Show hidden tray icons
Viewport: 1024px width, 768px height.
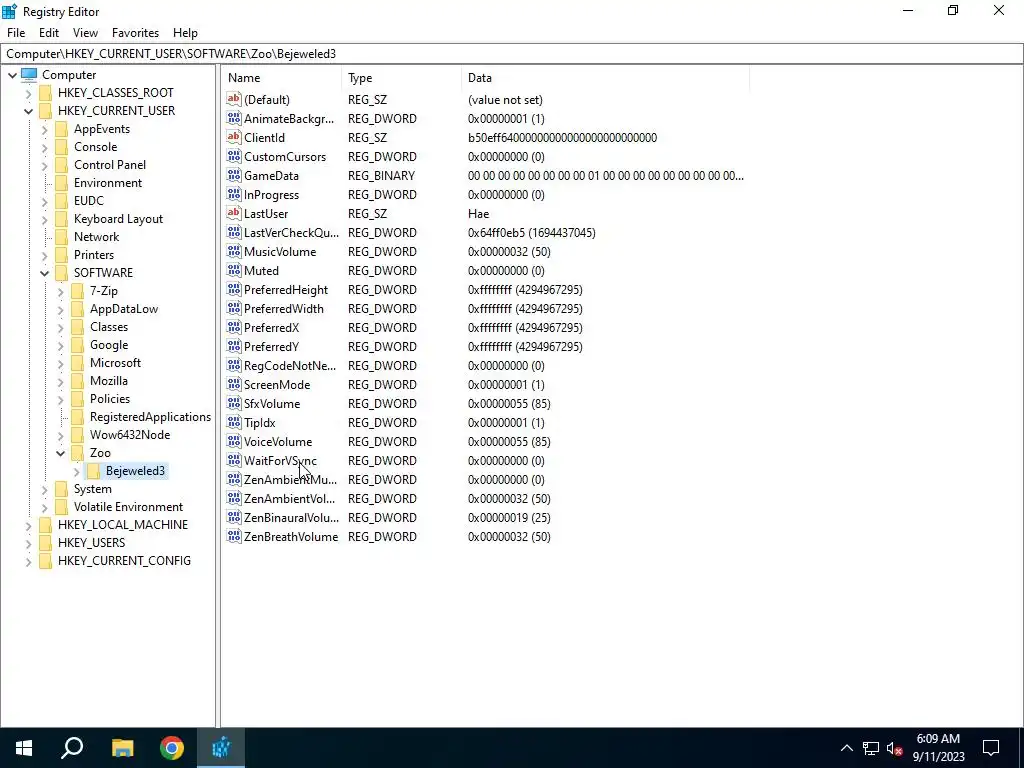tap(846, 748)
